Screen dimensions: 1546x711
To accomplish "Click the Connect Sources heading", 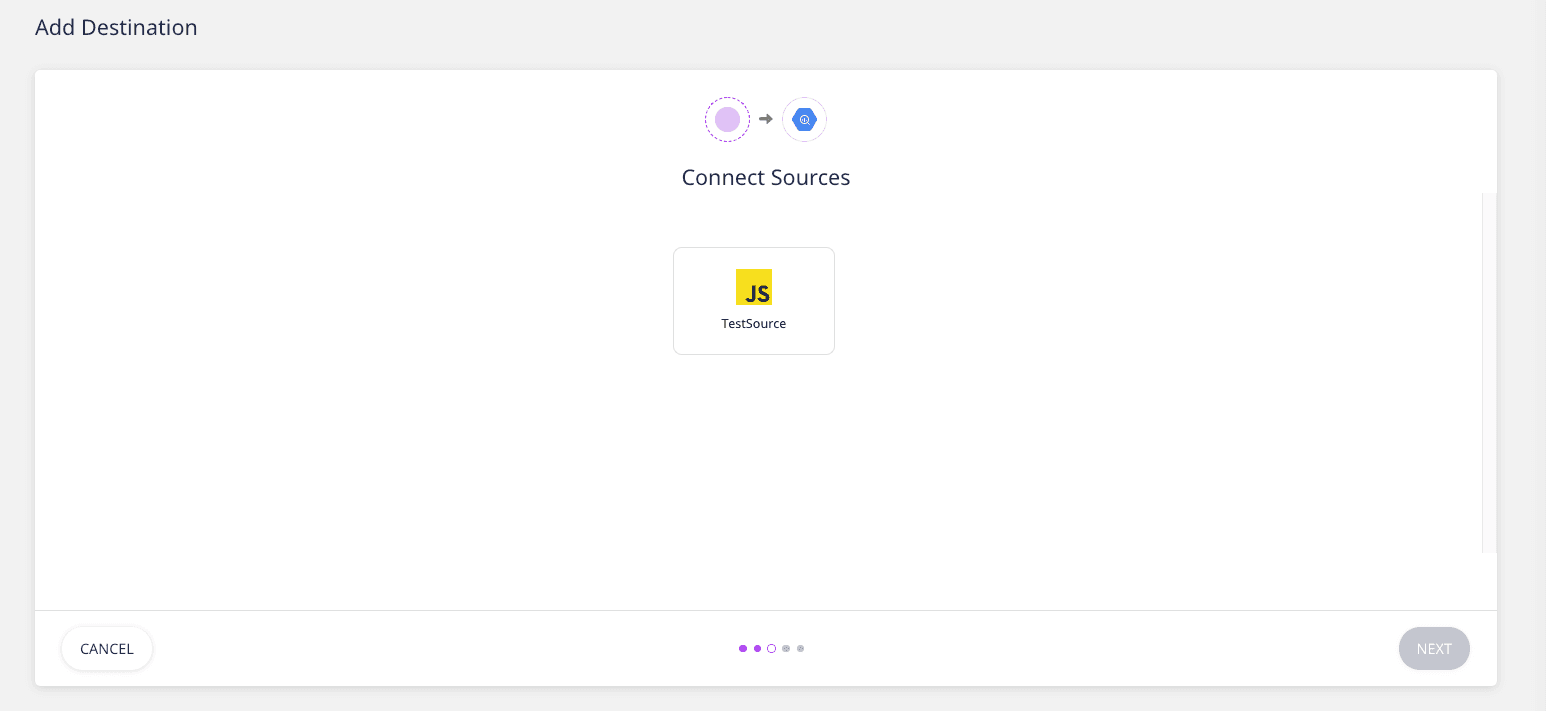I will coord(766,178).
